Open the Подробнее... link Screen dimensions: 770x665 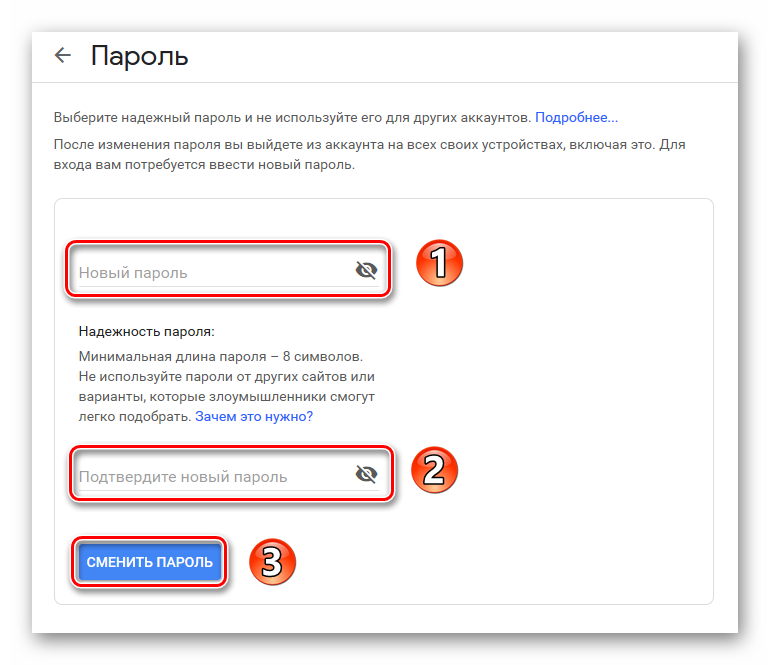click(x=576, y=117)
